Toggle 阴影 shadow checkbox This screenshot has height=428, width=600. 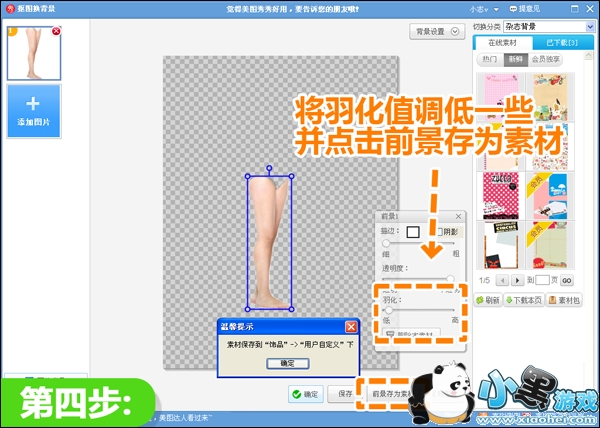tap(440, 231)
